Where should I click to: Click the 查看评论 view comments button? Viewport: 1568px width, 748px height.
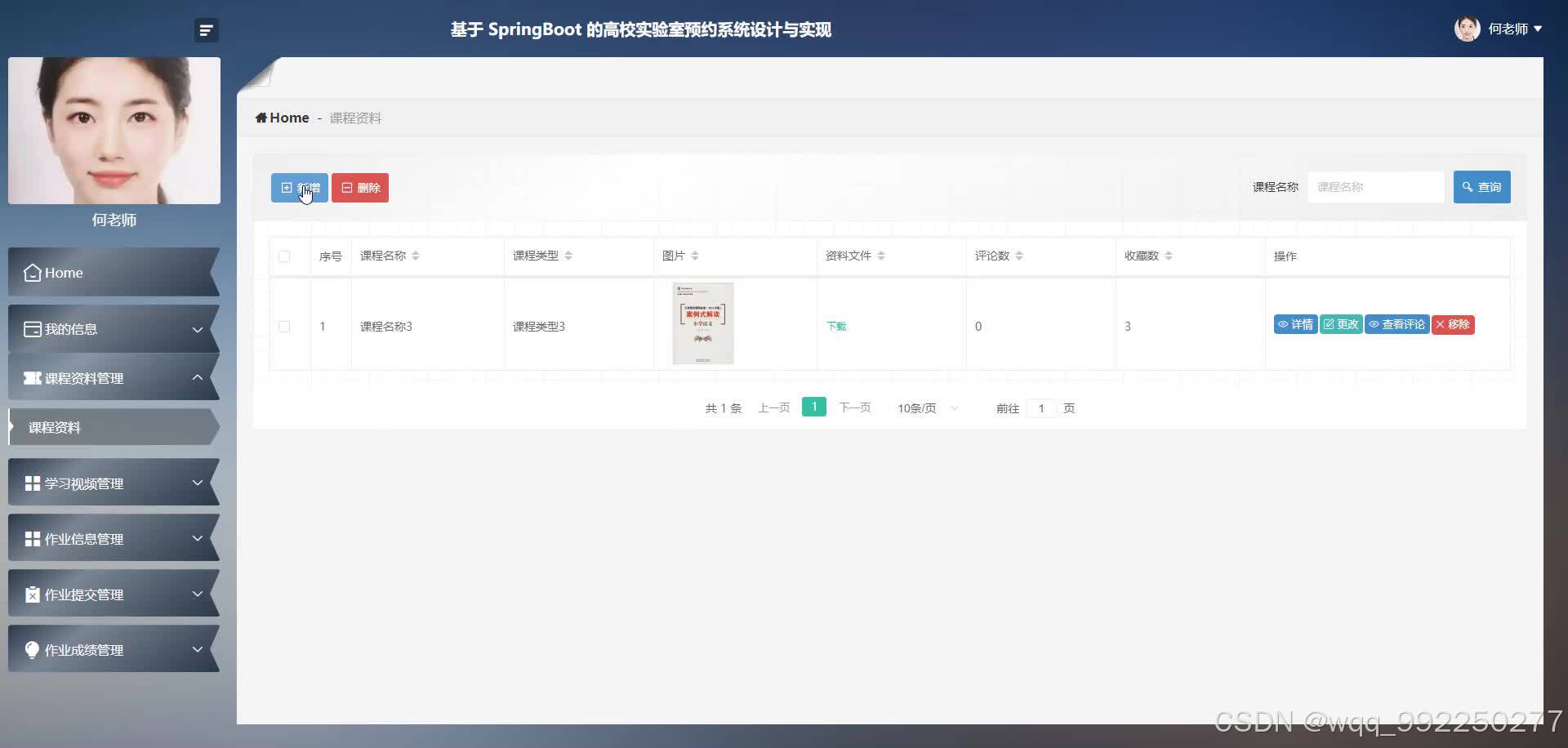[x=1397, y=324]
